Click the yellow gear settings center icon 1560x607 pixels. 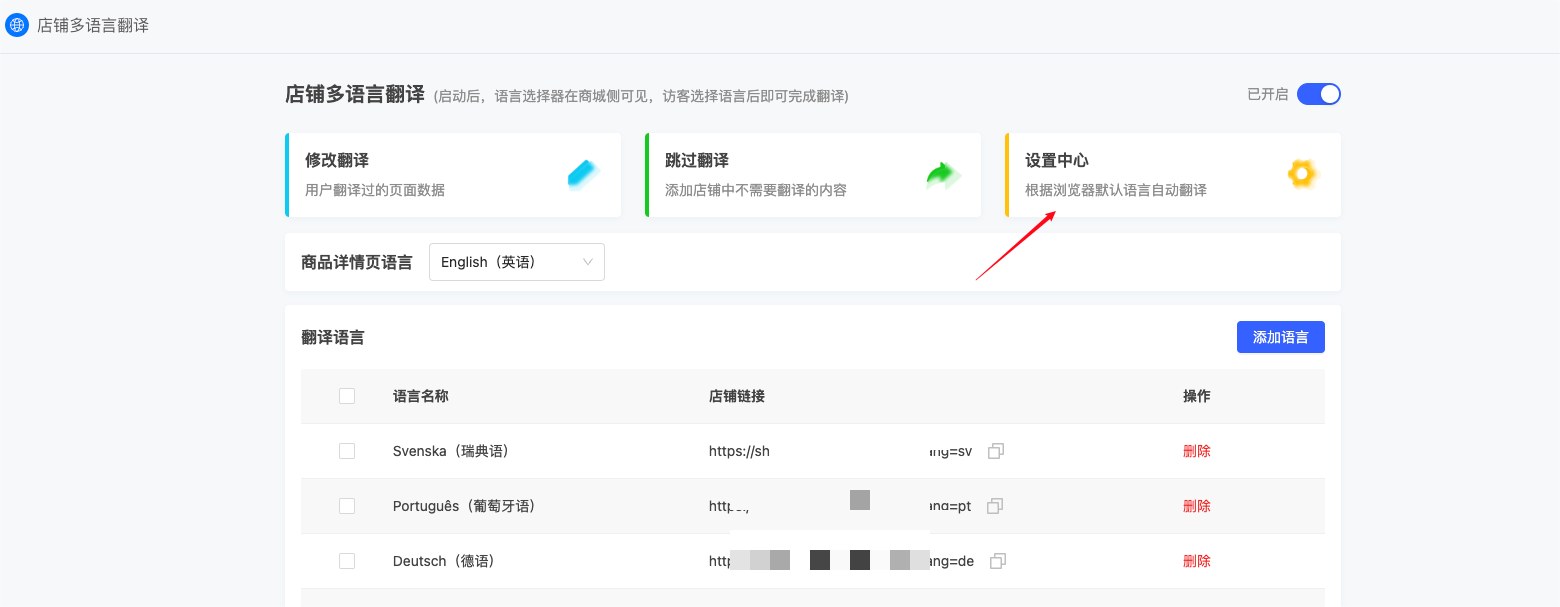[x=1301, y=175]
